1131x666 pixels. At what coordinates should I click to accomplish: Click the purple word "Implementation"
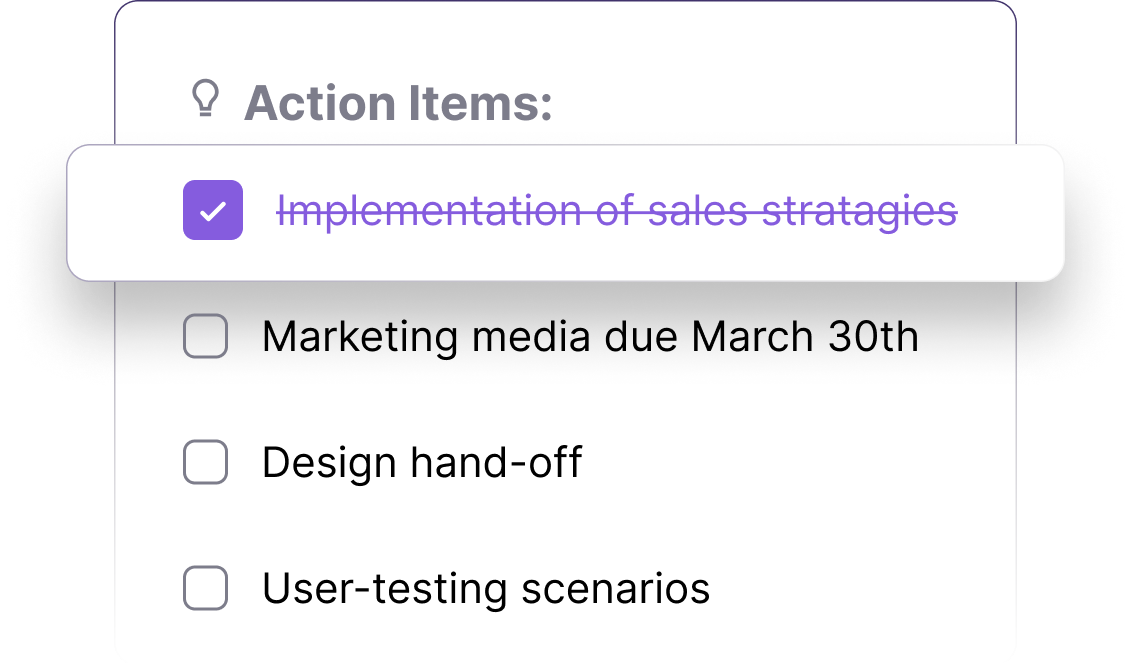click(x=429, y=213)
